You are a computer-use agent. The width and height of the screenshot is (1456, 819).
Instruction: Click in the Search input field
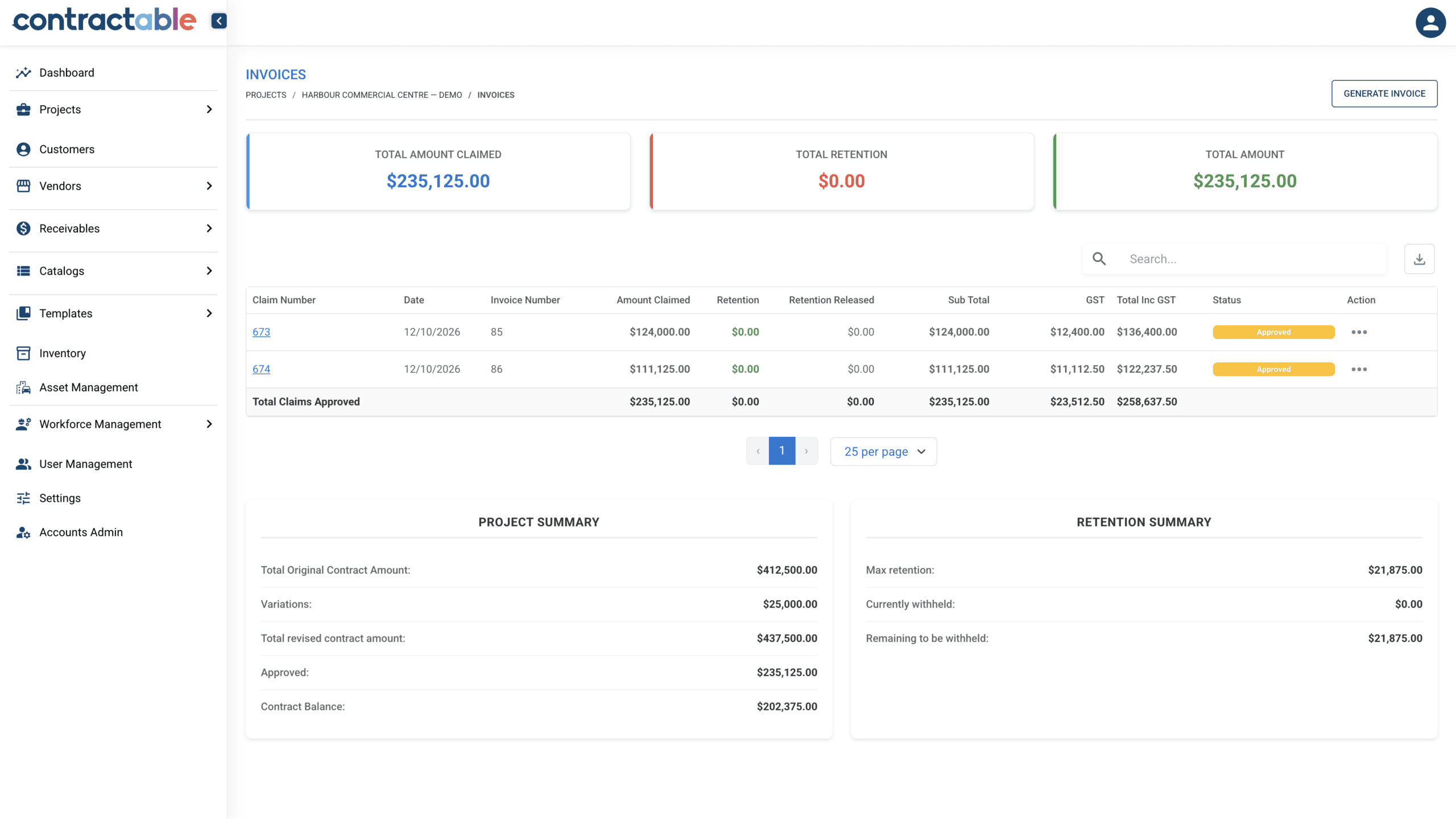coord(1254,259)
